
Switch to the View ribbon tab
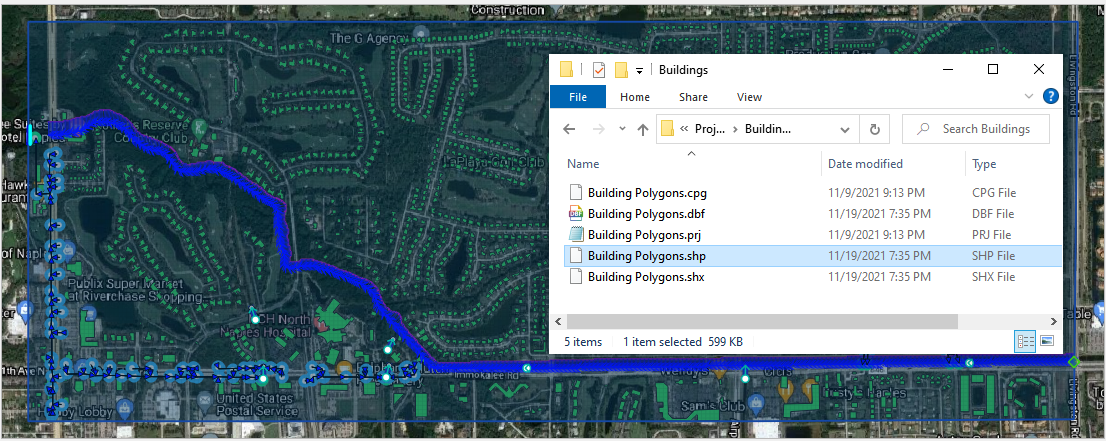[x=749, y=97]
